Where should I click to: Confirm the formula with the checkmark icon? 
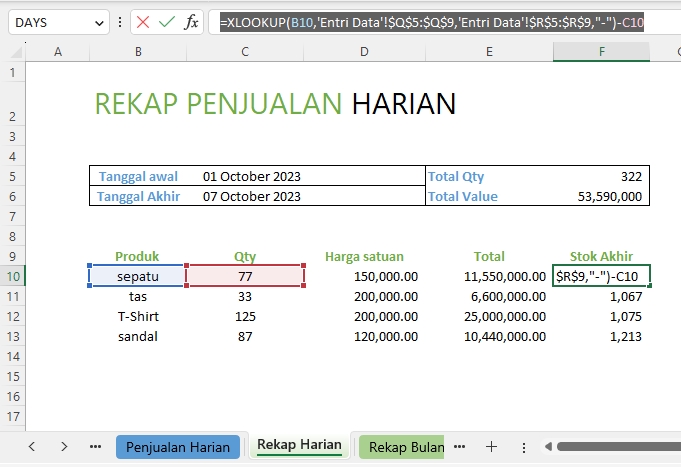pos(167,22)
